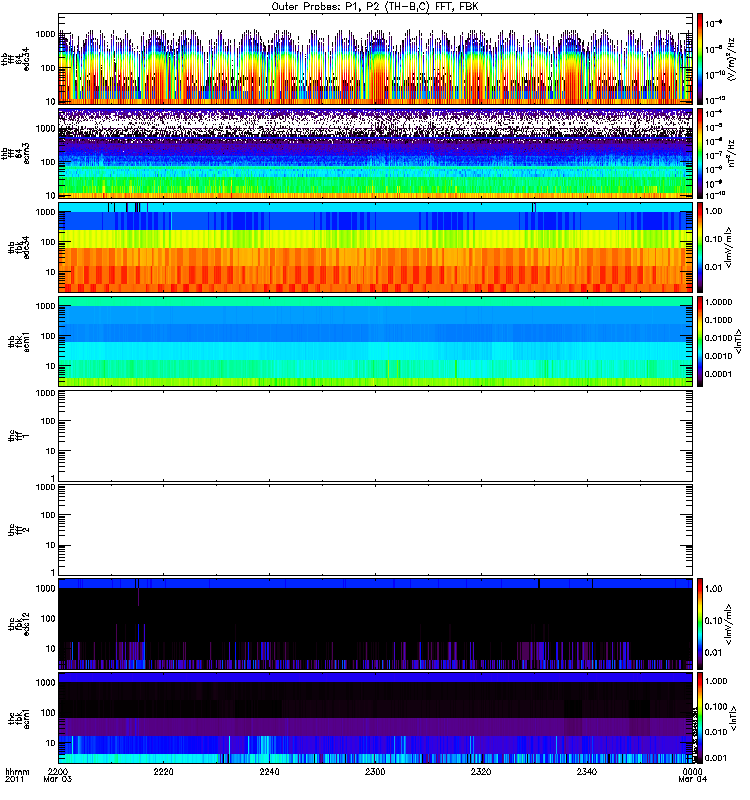This screenshot has width=750, height=800.
Task: Click the (V/m)²/Hz color bar of top panel
Action: pos(700,59)
